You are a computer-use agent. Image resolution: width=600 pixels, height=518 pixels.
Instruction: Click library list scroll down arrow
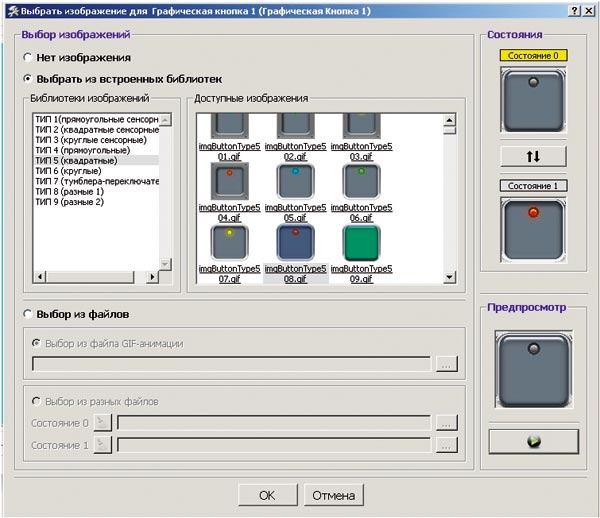[x=165, y=264]
